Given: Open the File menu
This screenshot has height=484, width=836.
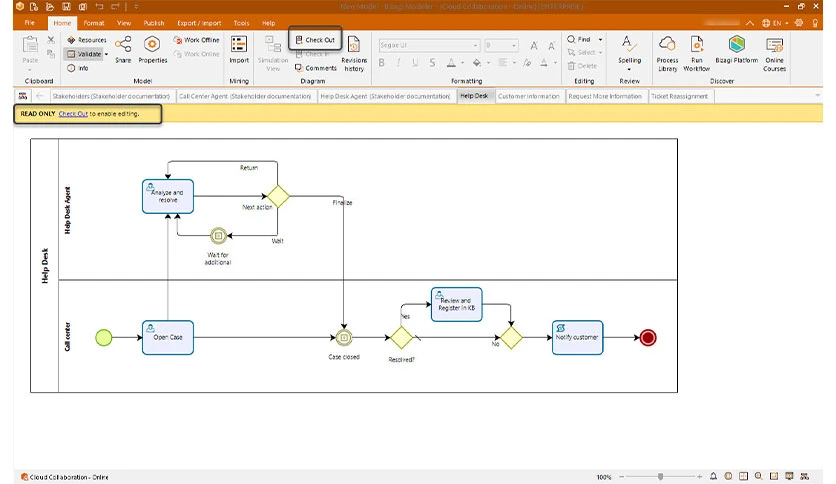Looking at the screenshot, I should 29,23.
